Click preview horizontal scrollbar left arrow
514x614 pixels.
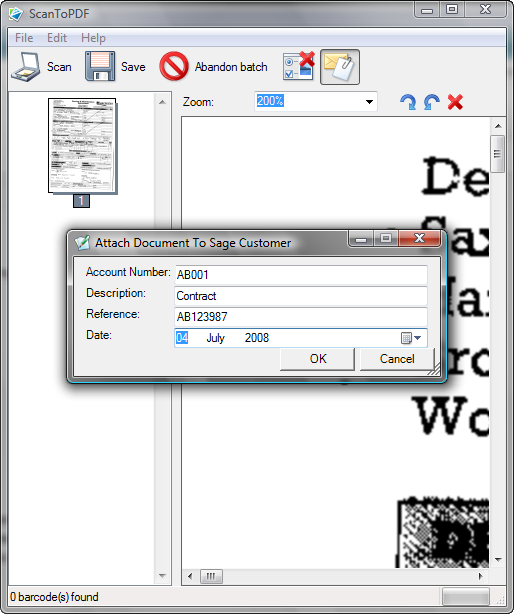tap(190, 576)
